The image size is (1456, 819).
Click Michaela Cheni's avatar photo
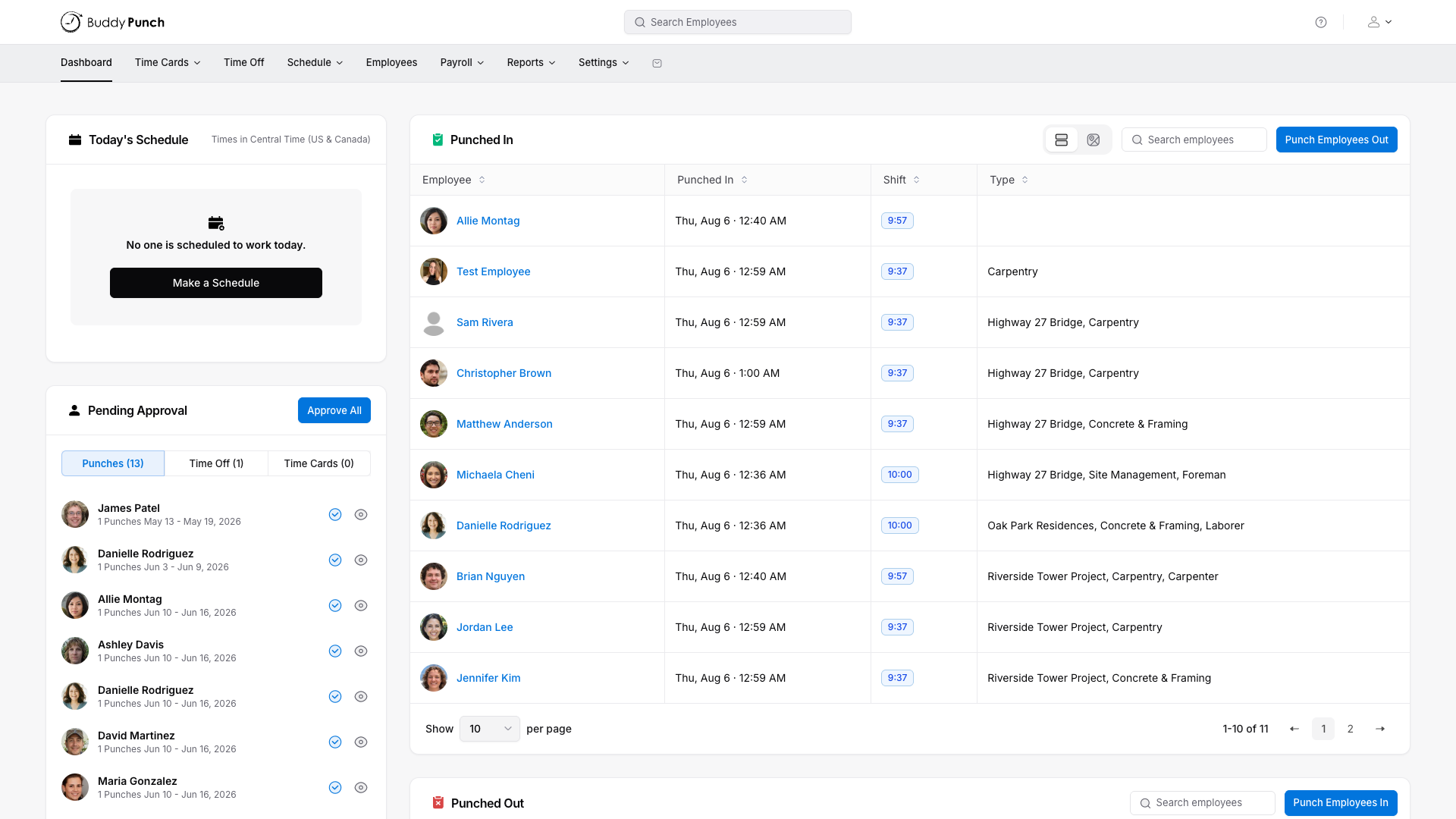[434, 475]
